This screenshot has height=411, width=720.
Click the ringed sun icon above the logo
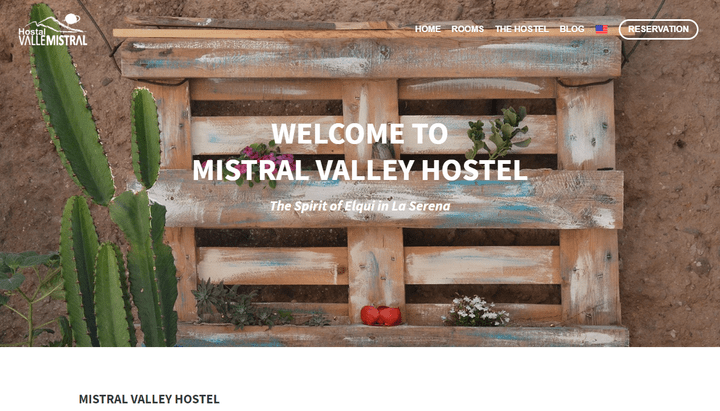click(73, 19)
